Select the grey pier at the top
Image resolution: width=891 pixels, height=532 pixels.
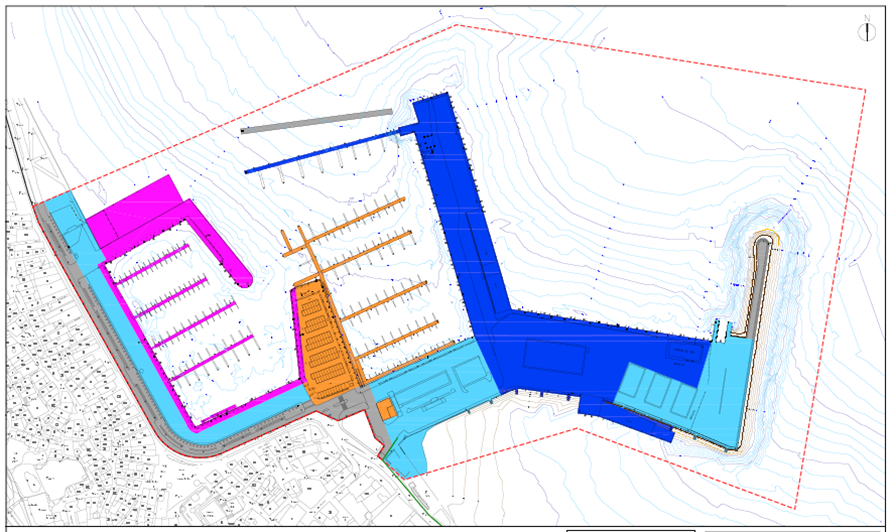316,120
